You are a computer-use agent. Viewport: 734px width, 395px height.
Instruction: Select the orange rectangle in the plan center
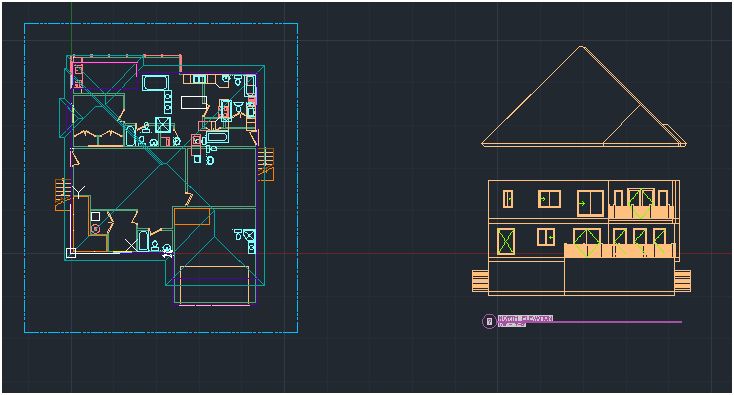click(192, 217)
